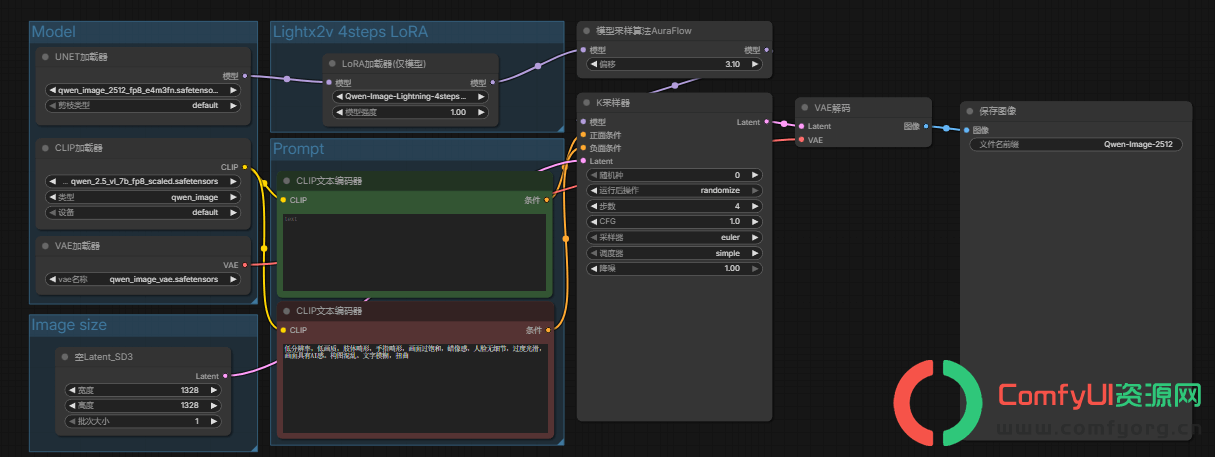Viewport: 1215px width, 457px height.
Task: Open the 类型 qwen_image dropdown
Action: [144, 197]
